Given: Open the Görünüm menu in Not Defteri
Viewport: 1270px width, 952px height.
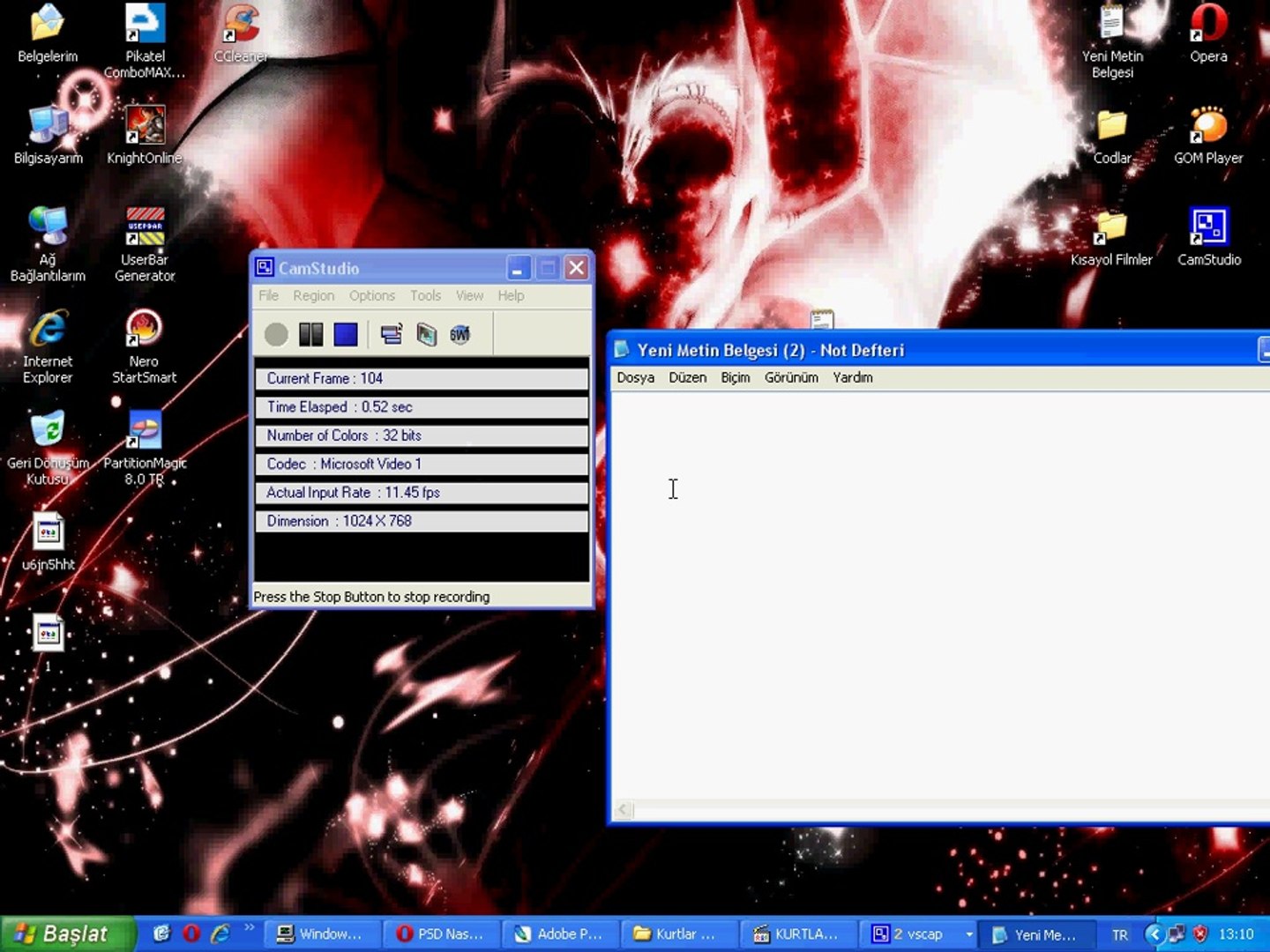Looking at the screenshot, I should (791, 377).
